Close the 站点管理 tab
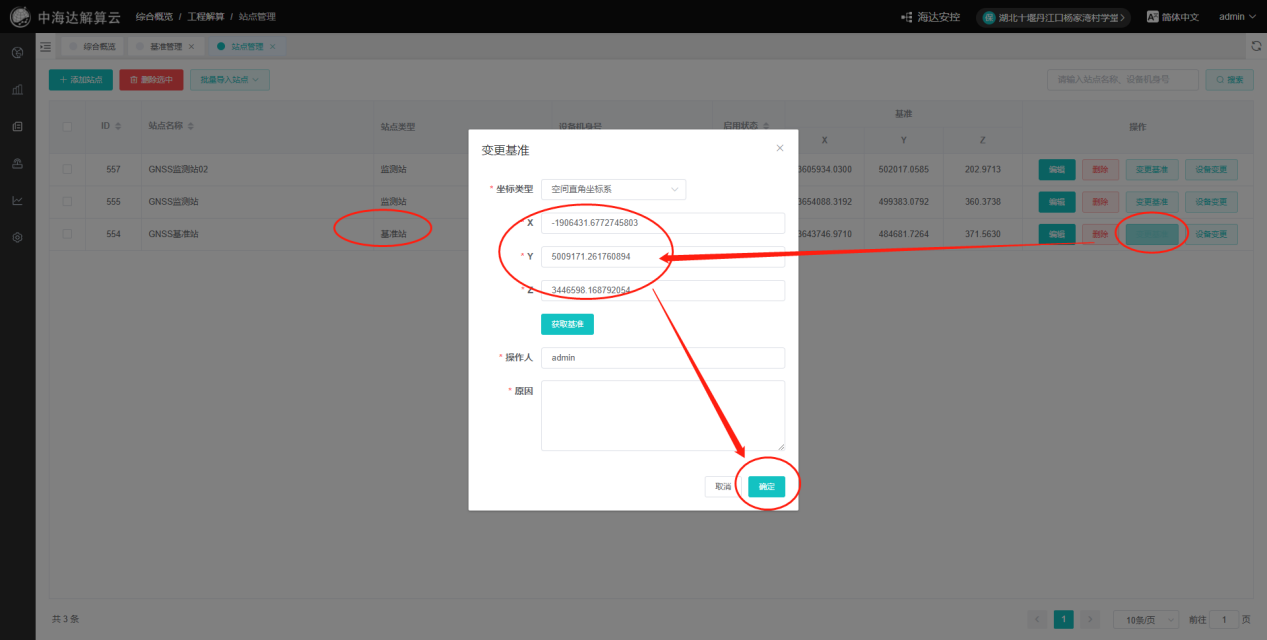 272,47
